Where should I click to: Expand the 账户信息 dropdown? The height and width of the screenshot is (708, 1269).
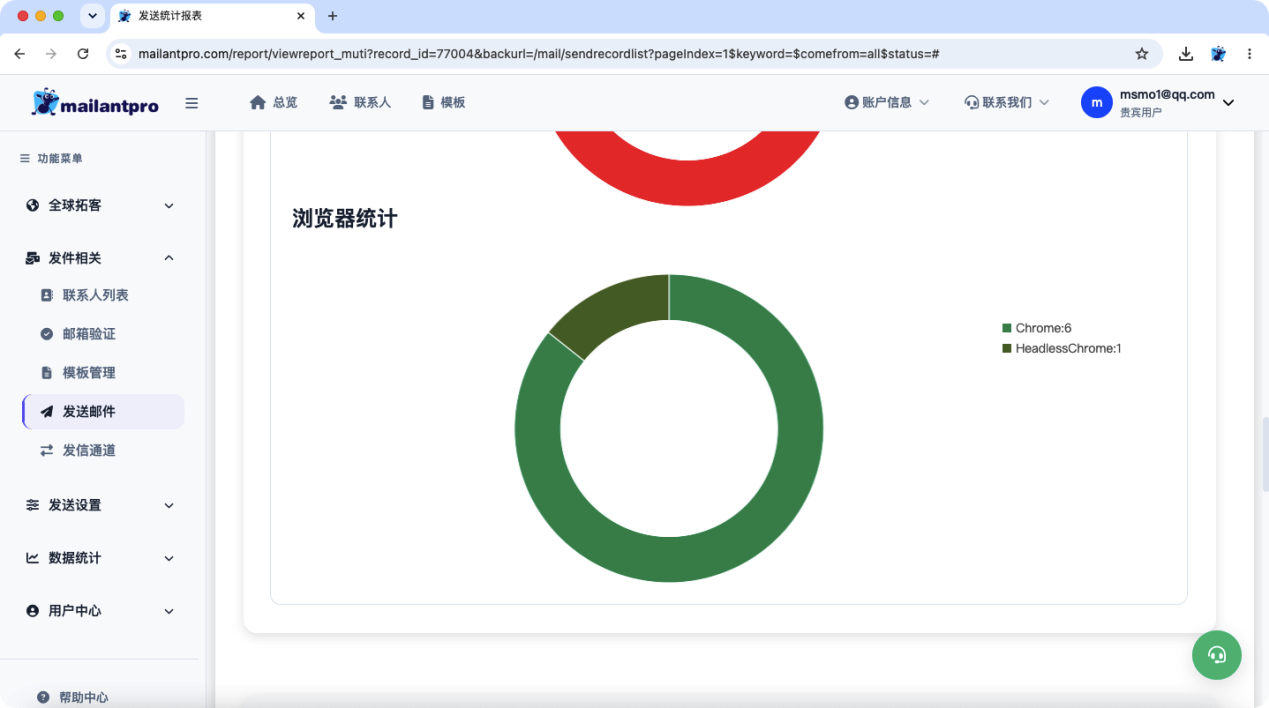click(887, 102)
